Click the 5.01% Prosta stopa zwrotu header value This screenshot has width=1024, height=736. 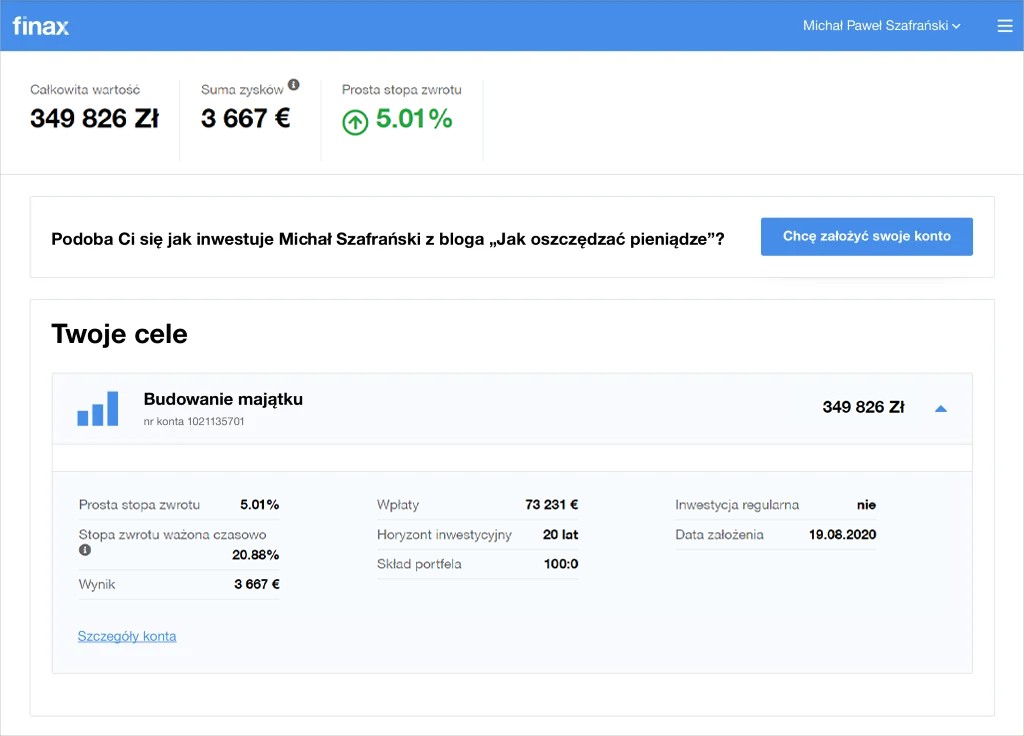(414, 120)
